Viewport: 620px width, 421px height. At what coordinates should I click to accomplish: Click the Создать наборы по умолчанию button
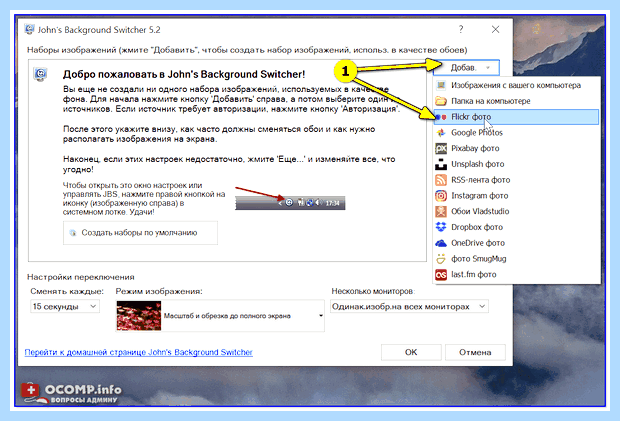coord(140,233)
